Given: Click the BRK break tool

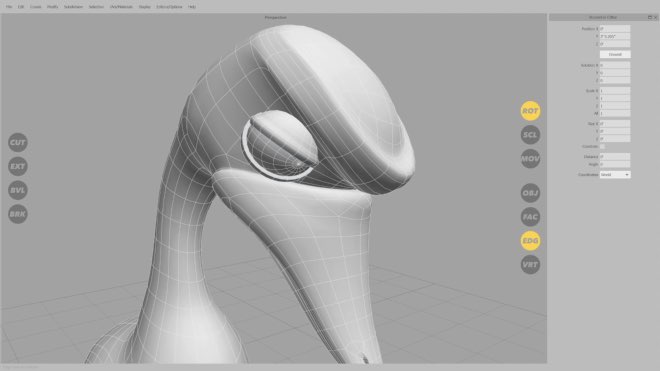Looking at the screenshot, I should pyautogui.click(x=18, y=214).
